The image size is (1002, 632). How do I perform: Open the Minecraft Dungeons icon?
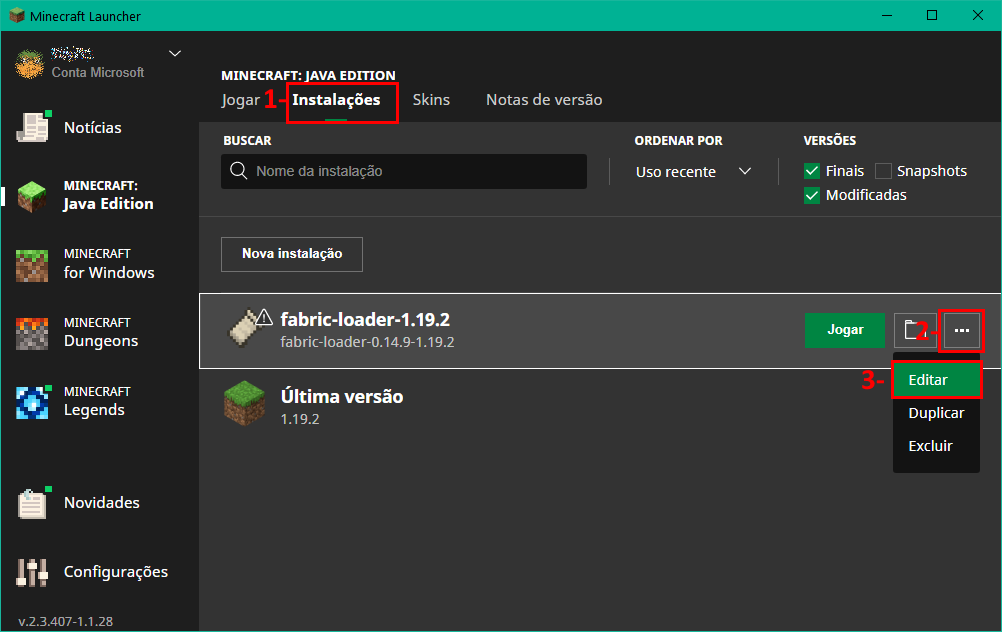pos(32,334)
